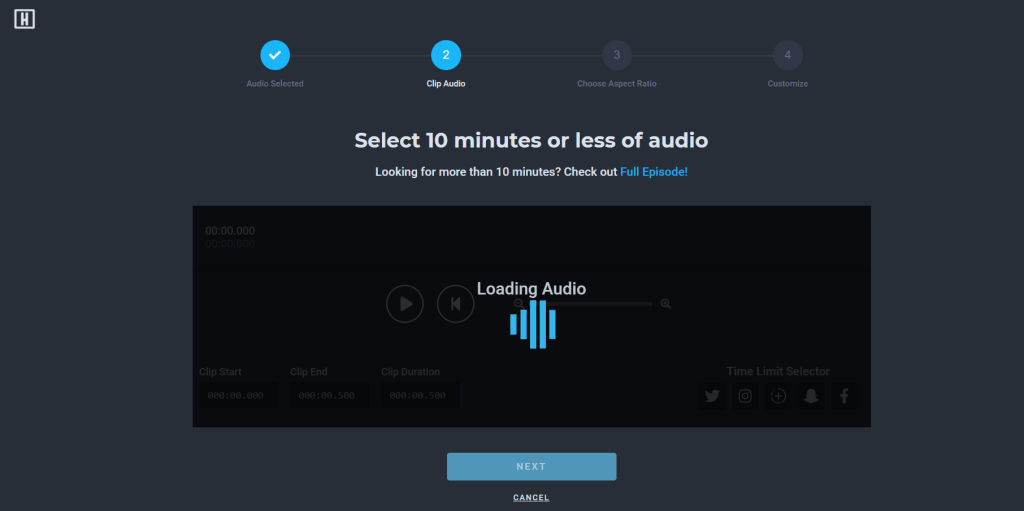Click the zoom out magnifier icon
Image resolution: width=1024 pixels, height=511 pixels.
[519, 303]
